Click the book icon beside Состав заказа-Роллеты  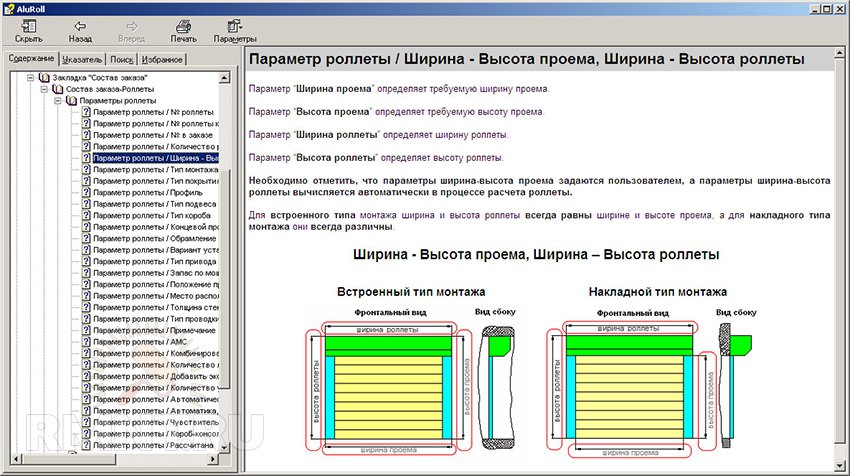pyautogui.click(x=58, y=89)
